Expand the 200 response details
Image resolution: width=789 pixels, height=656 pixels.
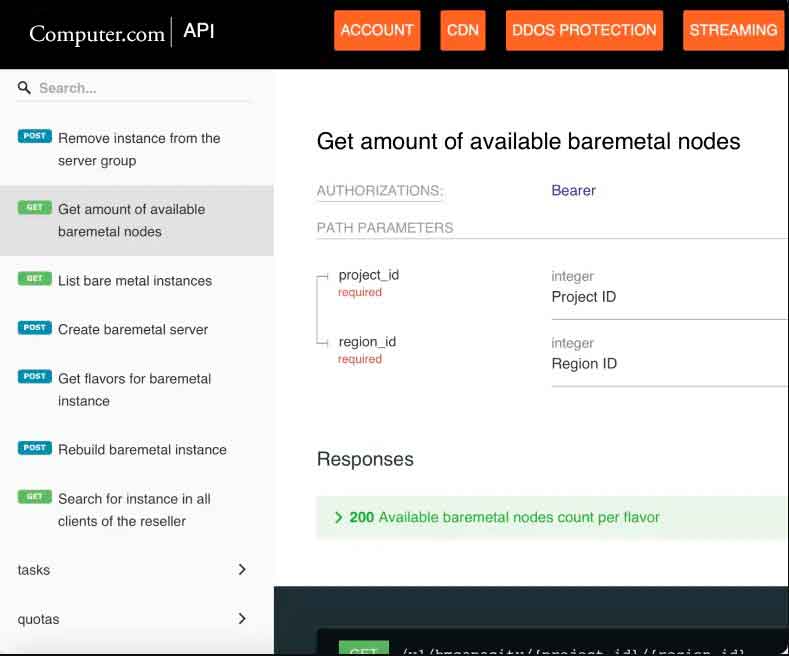tap(339, 518)
